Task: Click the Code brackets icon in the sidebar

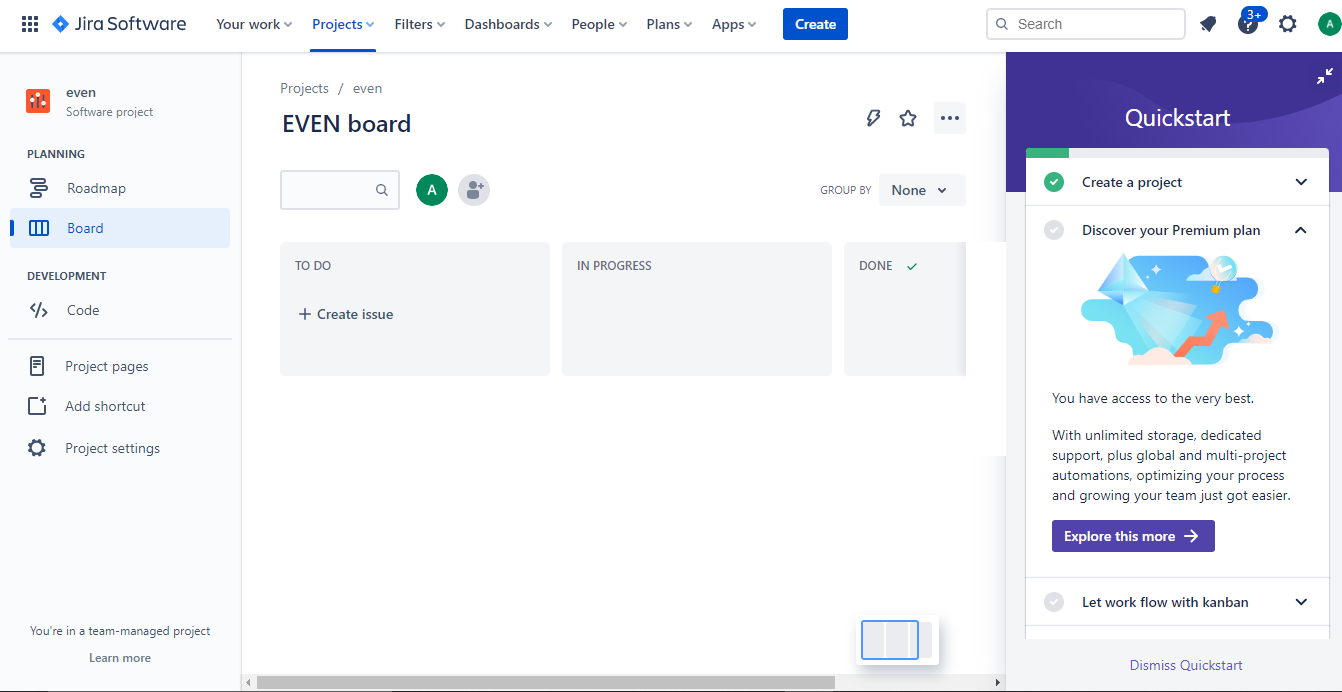Action: coord(39,310)
